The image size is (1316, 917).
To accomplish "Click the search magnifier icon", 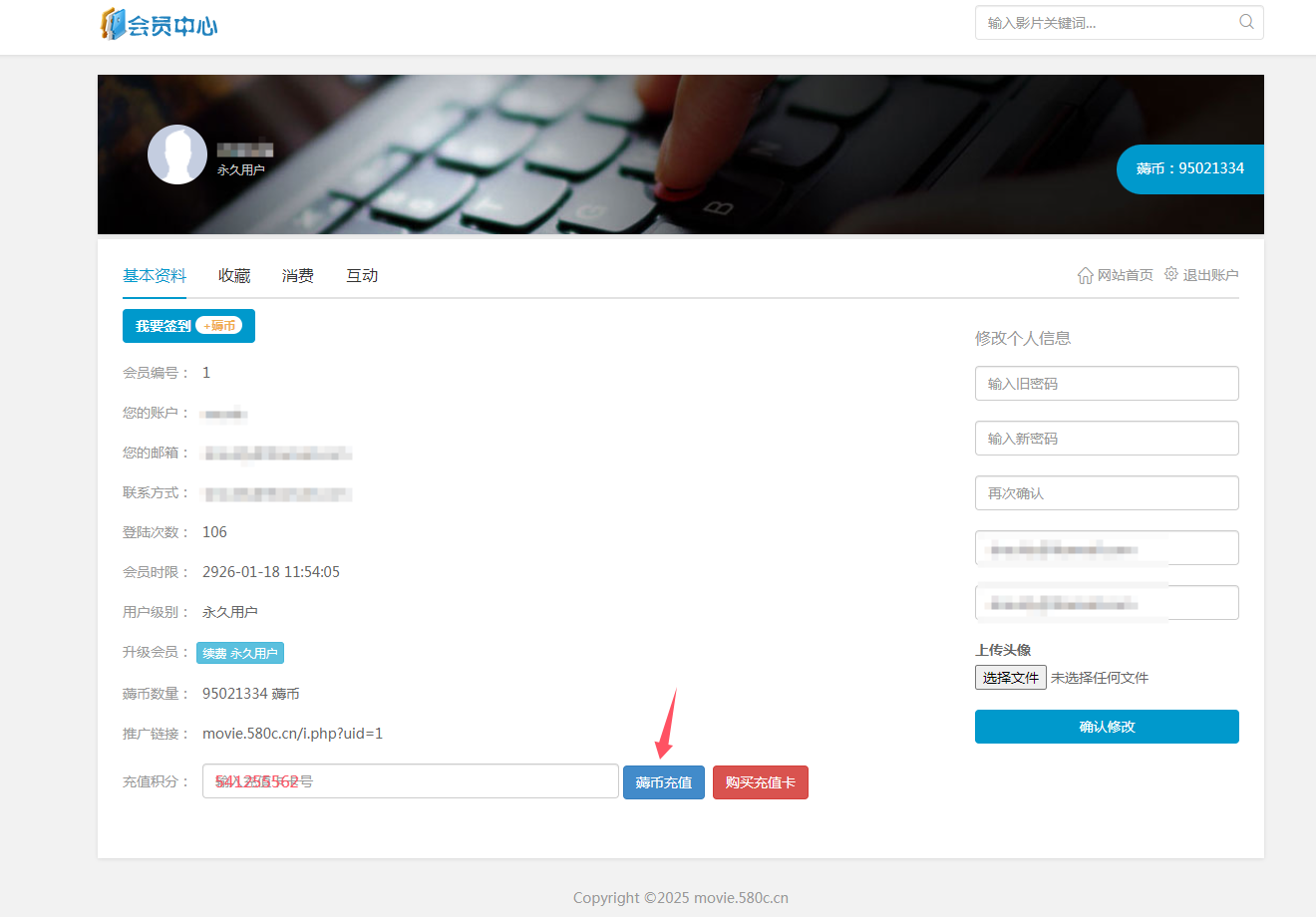I will coord(1246,22).
